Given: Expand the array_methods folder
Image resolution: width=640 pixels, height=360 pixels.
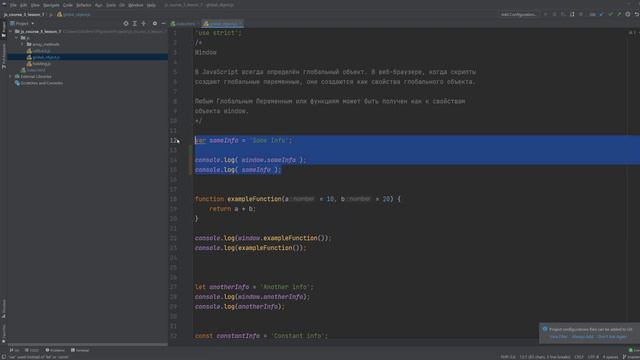Looking at the screenshot, I should coord(22,44).
